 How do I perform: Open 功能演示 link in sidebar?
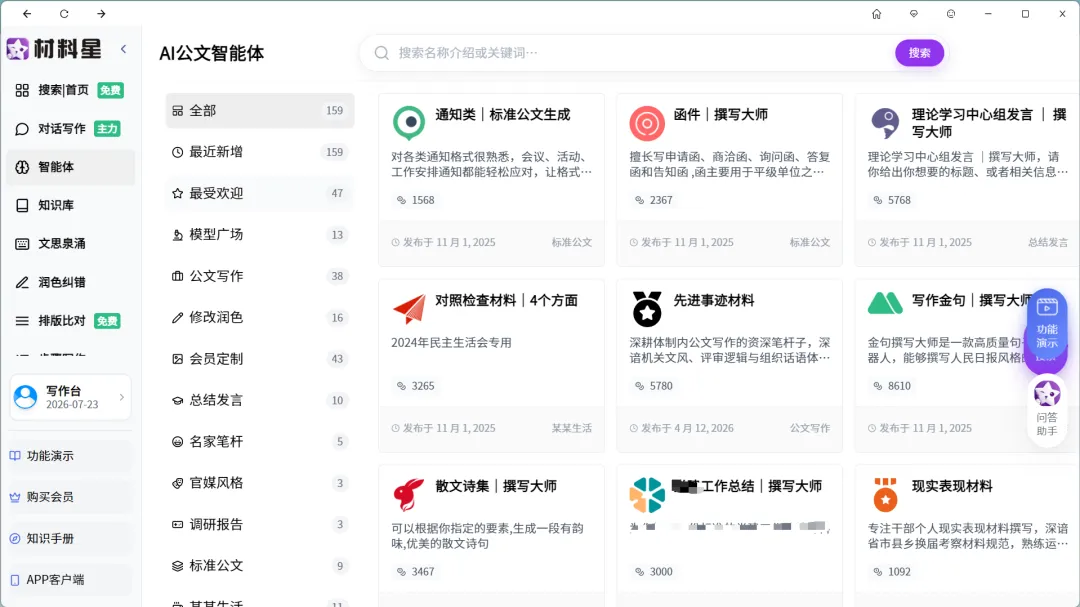tap(70, 456)
